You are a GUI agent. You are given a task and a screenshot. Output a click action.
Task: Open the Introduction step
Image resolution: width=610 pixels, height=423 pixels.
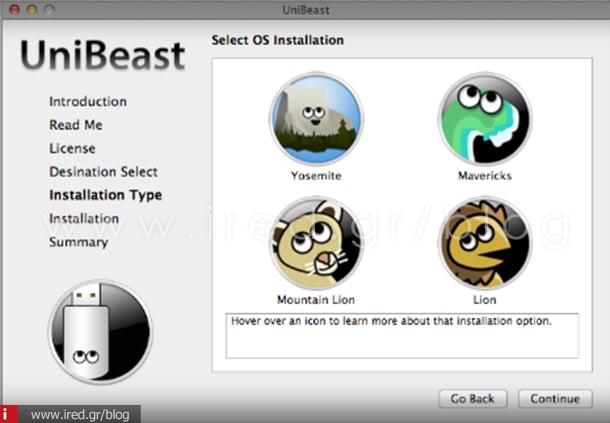(88, 102)
